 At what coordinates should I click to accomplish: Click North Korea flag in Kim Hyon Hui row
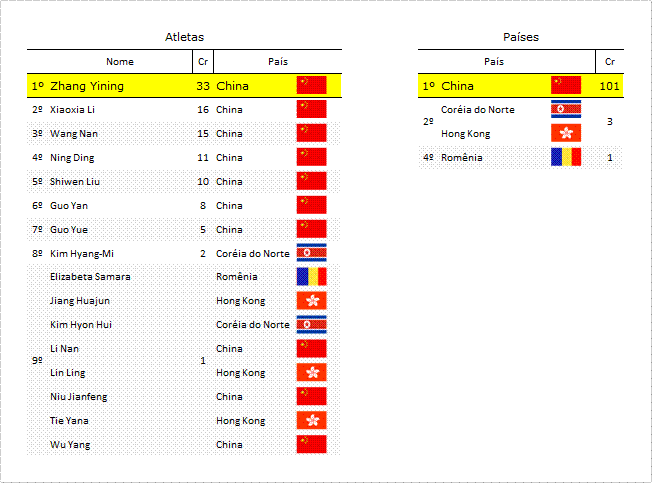(x=311, y=325)
